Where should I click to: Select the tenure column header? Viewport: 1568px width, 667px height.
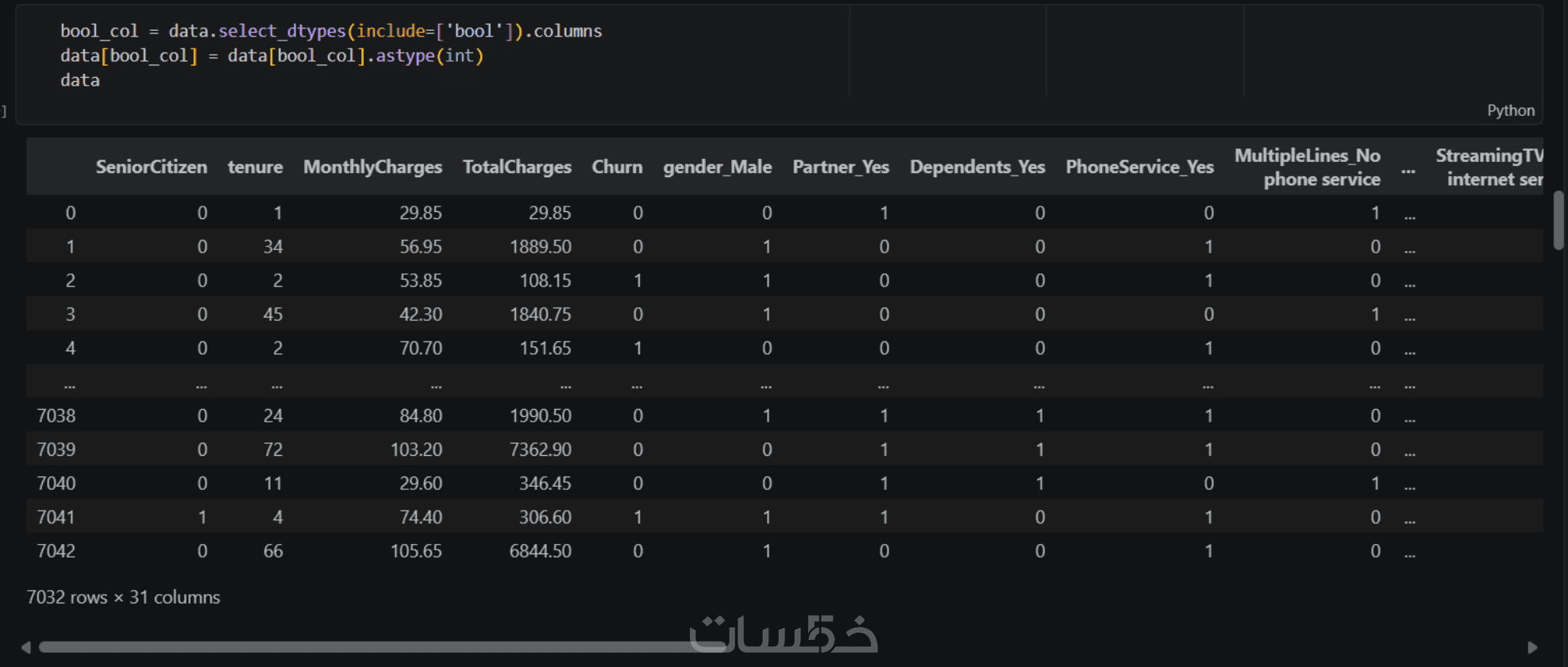(255, 167)
